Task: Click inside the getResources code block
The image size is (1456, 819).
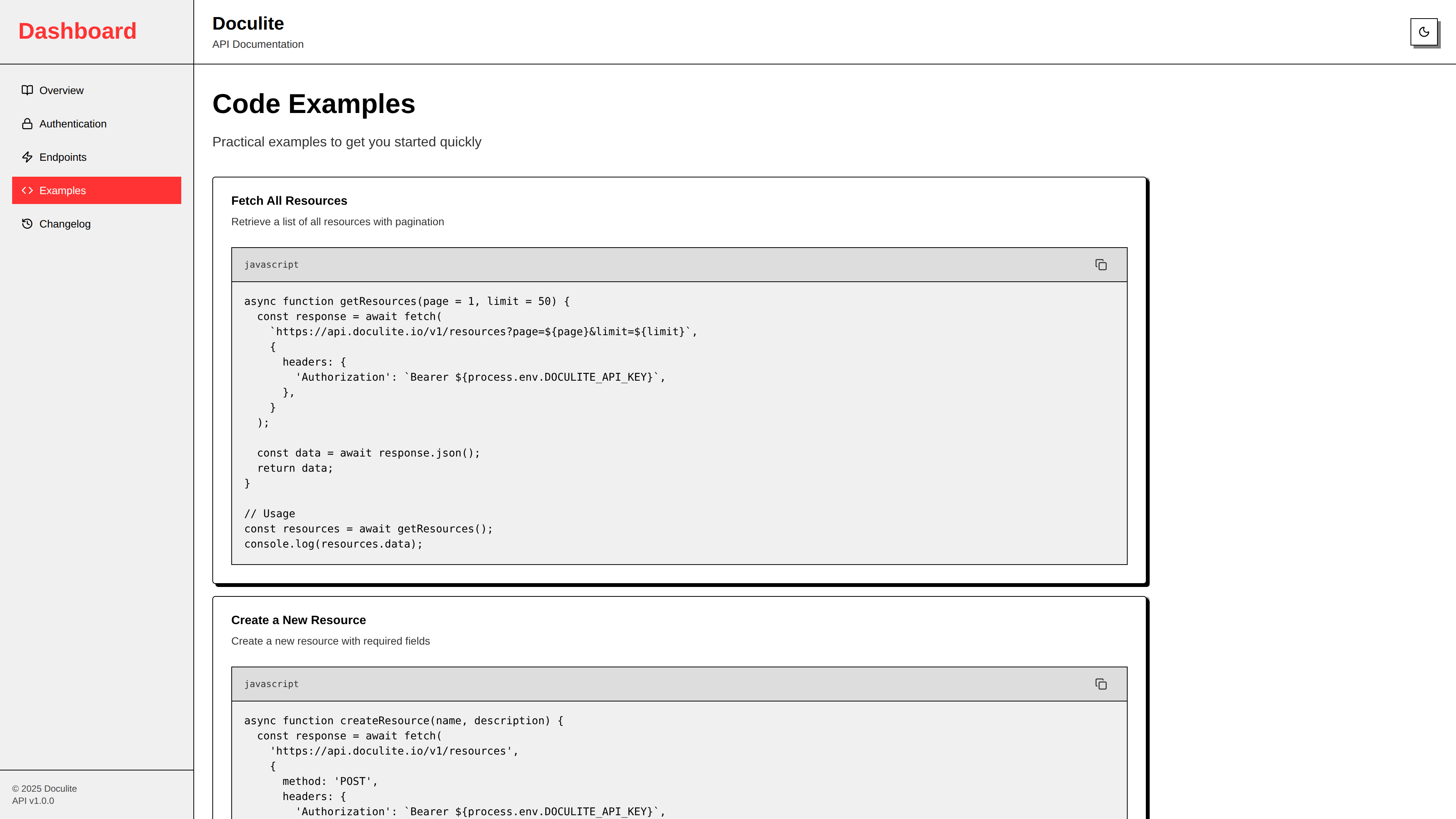Action: [x=678, y=422]
